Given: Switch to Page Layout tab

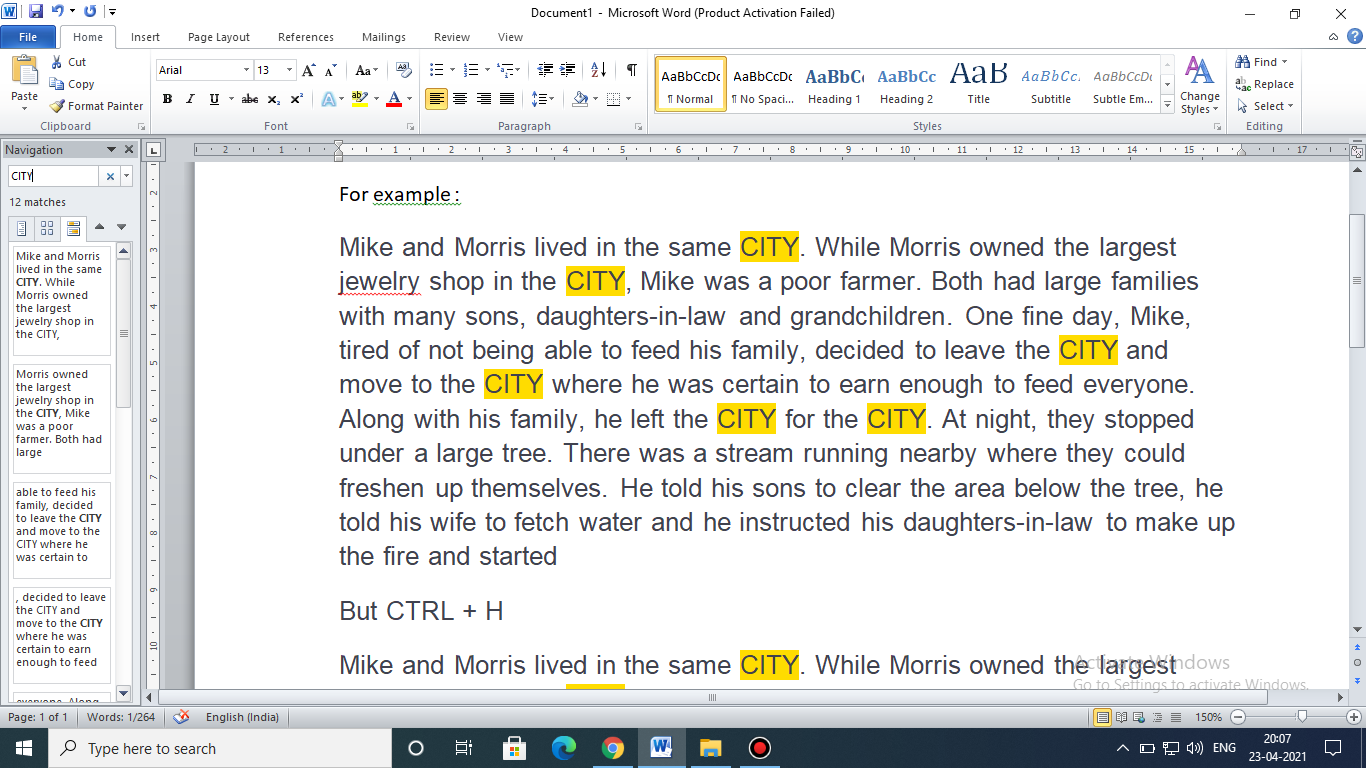Looking at the screenshot, I should click(x=219, y=37).
